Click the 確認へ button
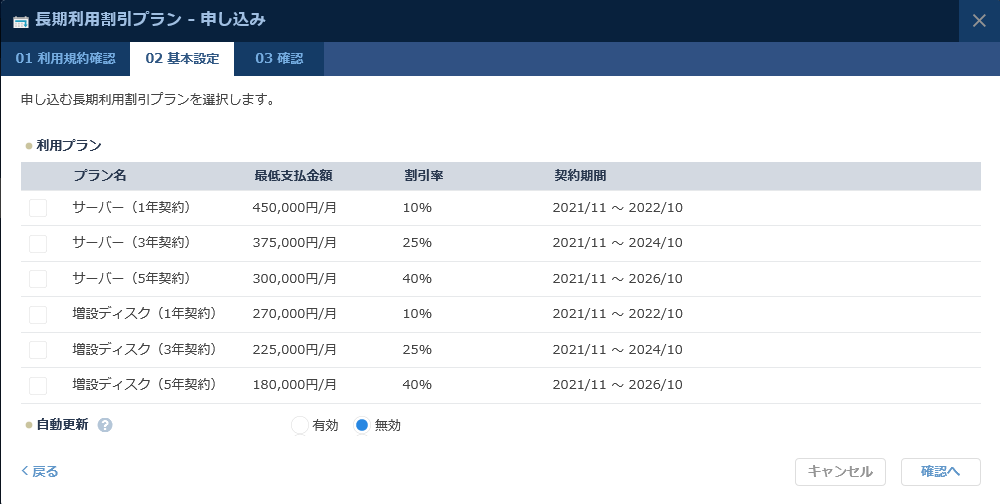This screenshot has width=1000, height=504. pyautogui.click(x=940, y=472)
